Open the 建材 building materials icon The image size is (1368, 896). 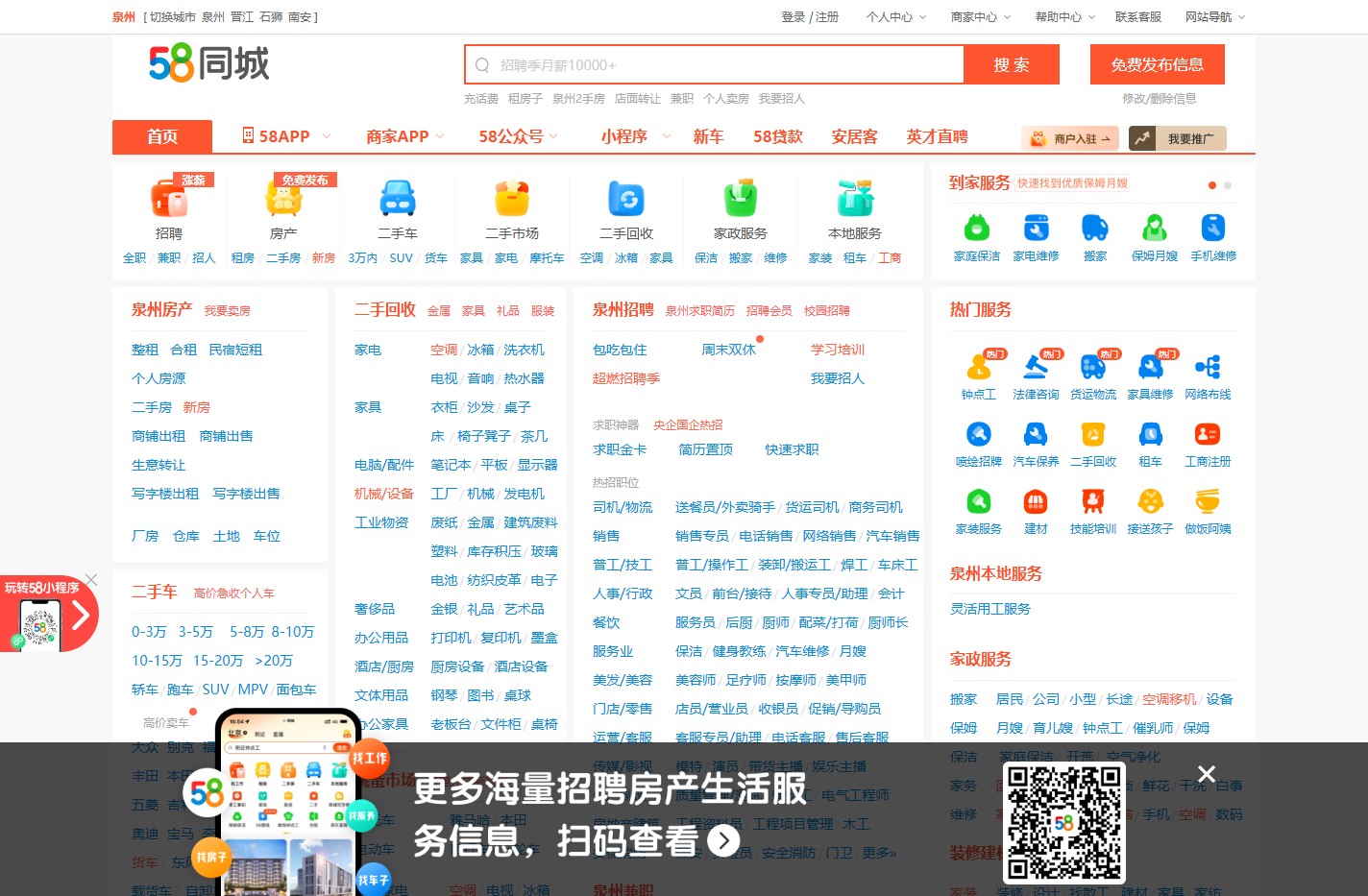[x=1036, y=501]
